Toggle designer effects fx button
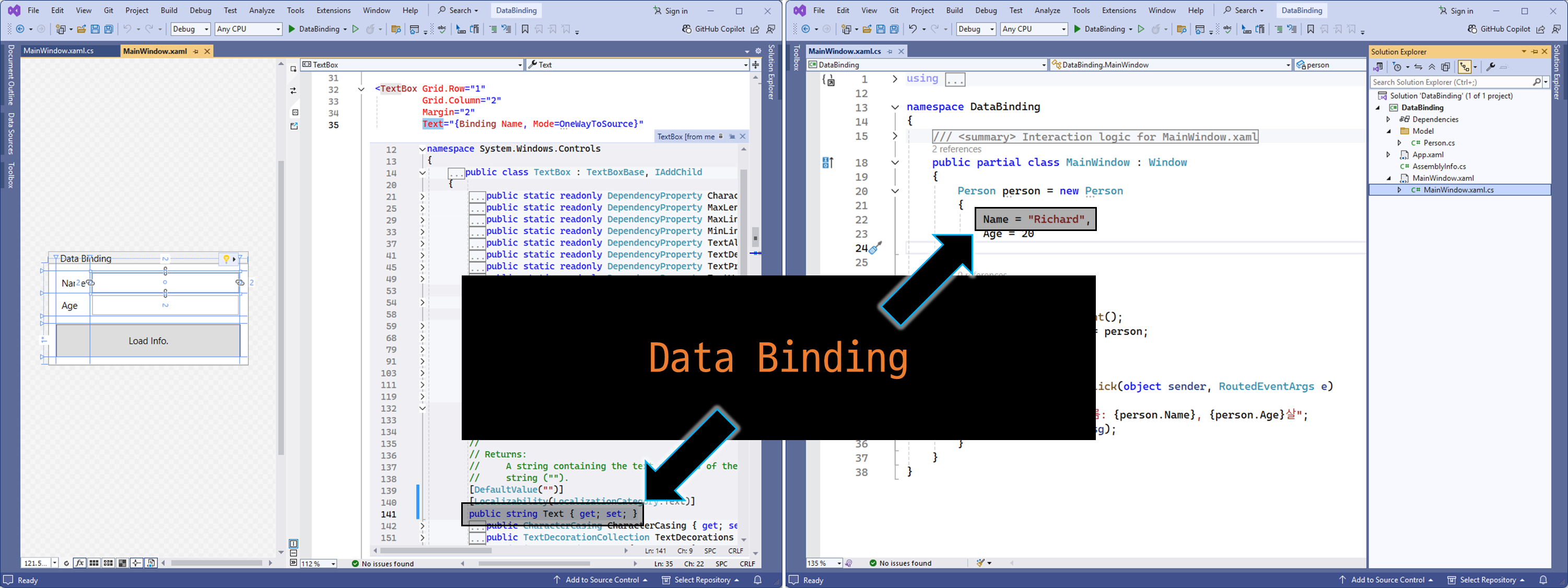This screenshot has height=588, width=1568. tap(80, 562)
